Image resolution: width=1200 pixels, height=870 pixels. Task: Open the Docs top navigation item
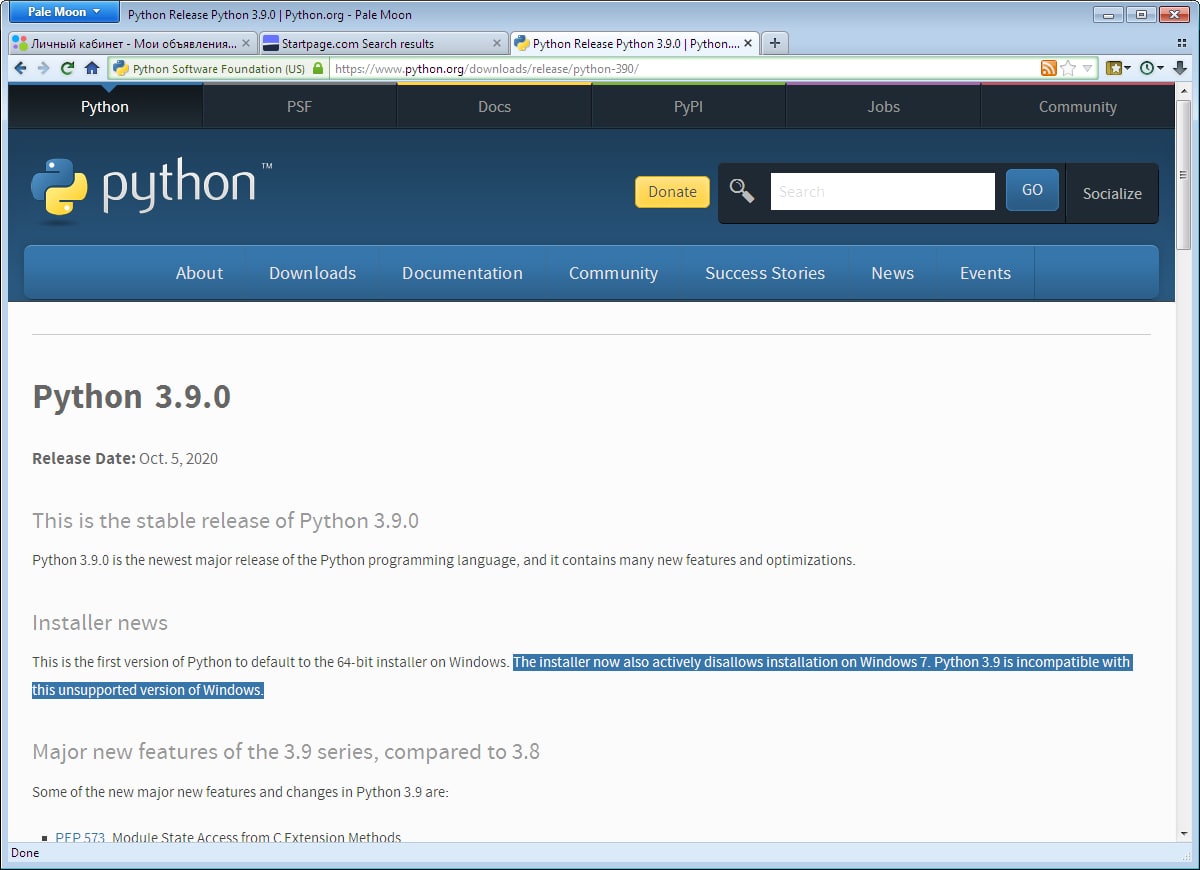(x=494, y=106)
